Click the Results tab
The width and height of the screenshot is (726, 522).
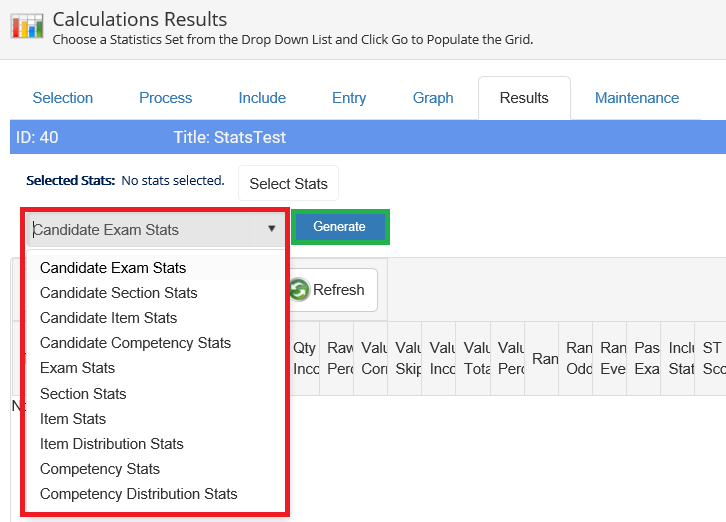click(x=524, y=98)
